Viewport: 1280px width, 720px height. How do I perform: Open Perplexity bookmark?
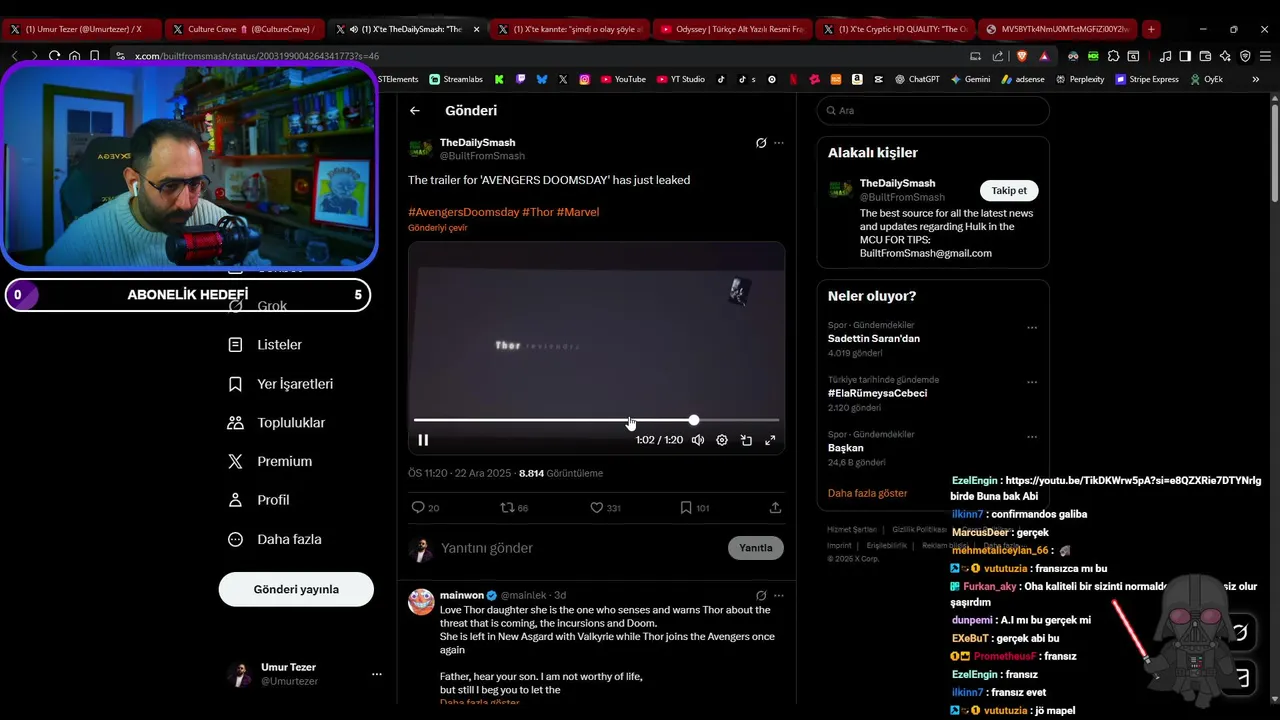[1079, 79]
